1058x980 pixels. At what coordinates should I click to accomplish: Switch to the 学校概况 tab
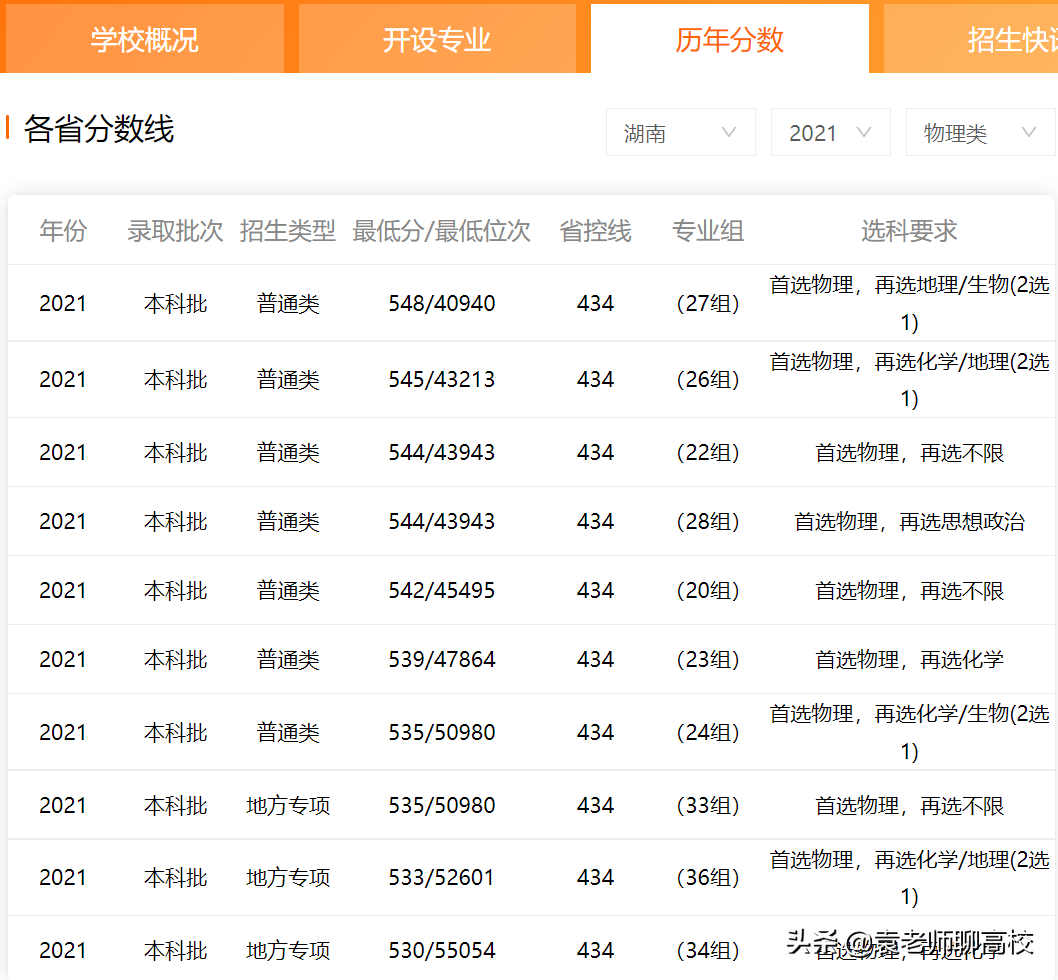(144, 38)
